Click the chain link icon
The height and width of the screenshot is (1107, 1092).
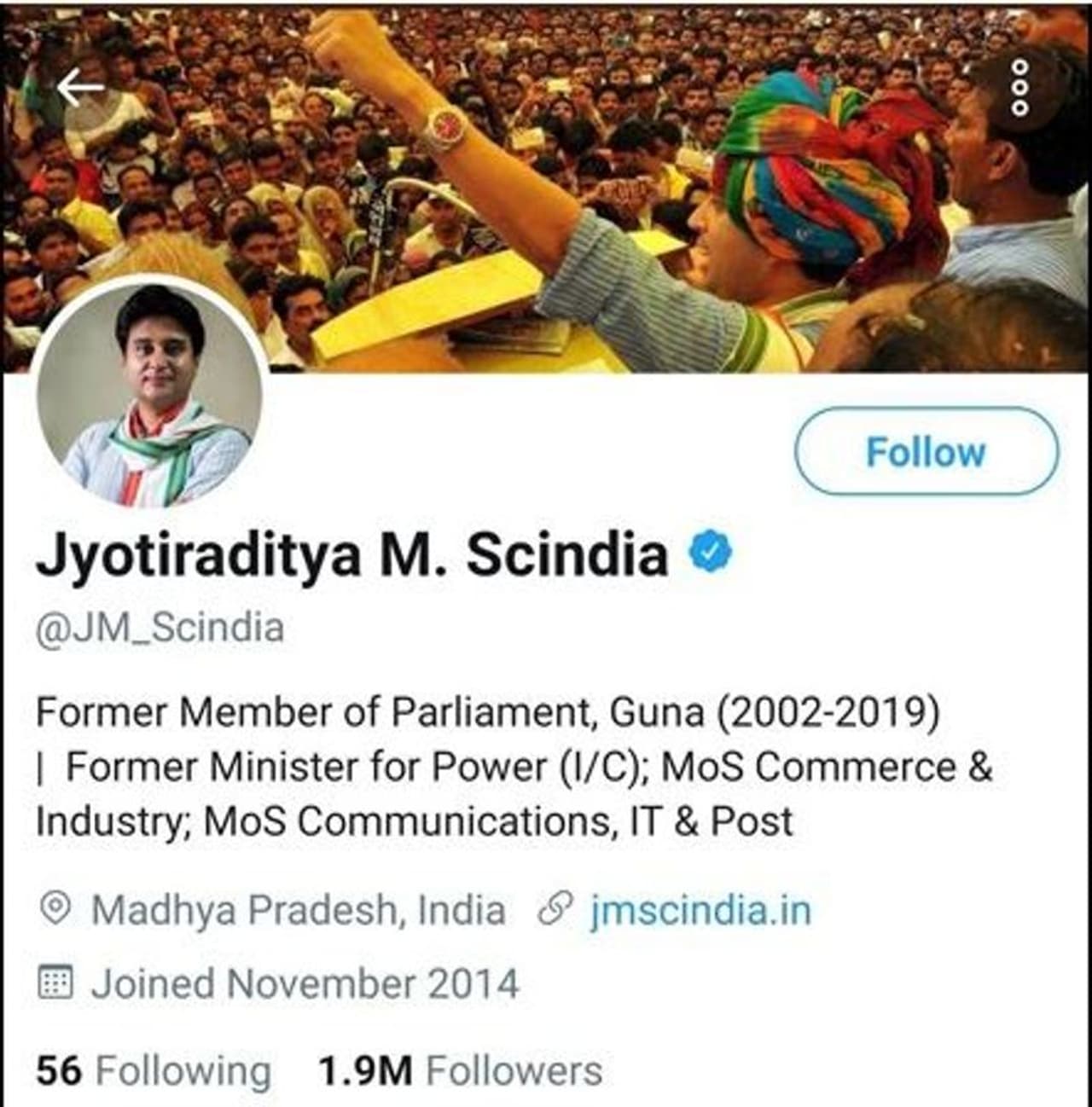pyautogui.click(x=555, y=910)
